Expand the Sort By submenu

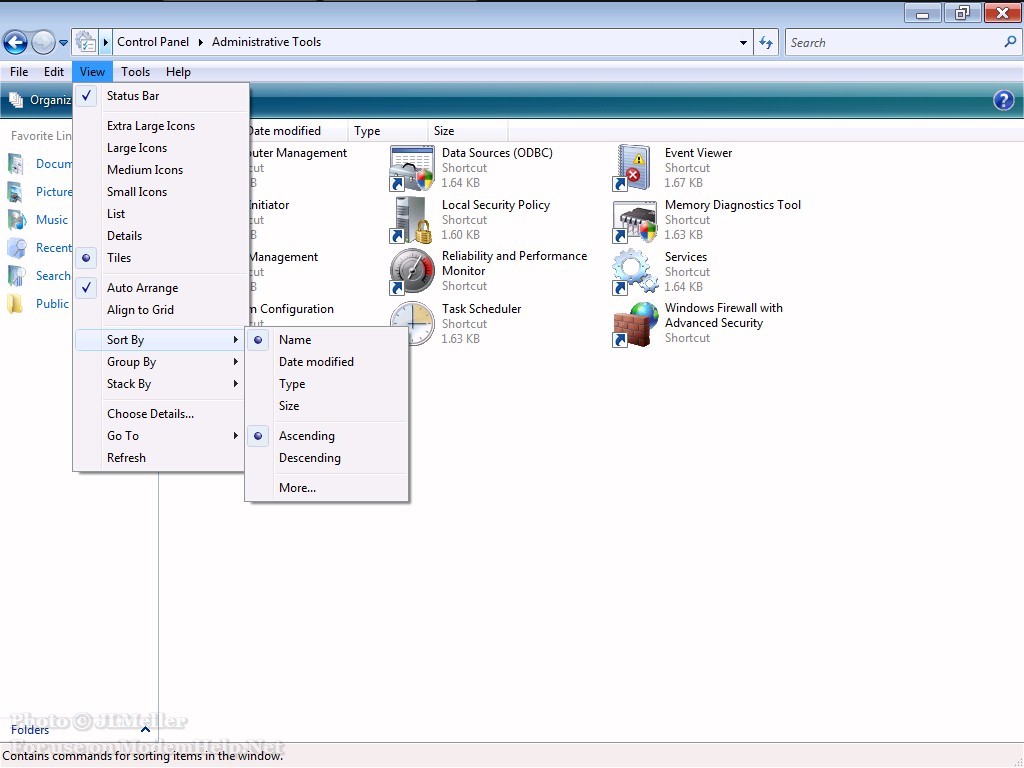(161, 340)
